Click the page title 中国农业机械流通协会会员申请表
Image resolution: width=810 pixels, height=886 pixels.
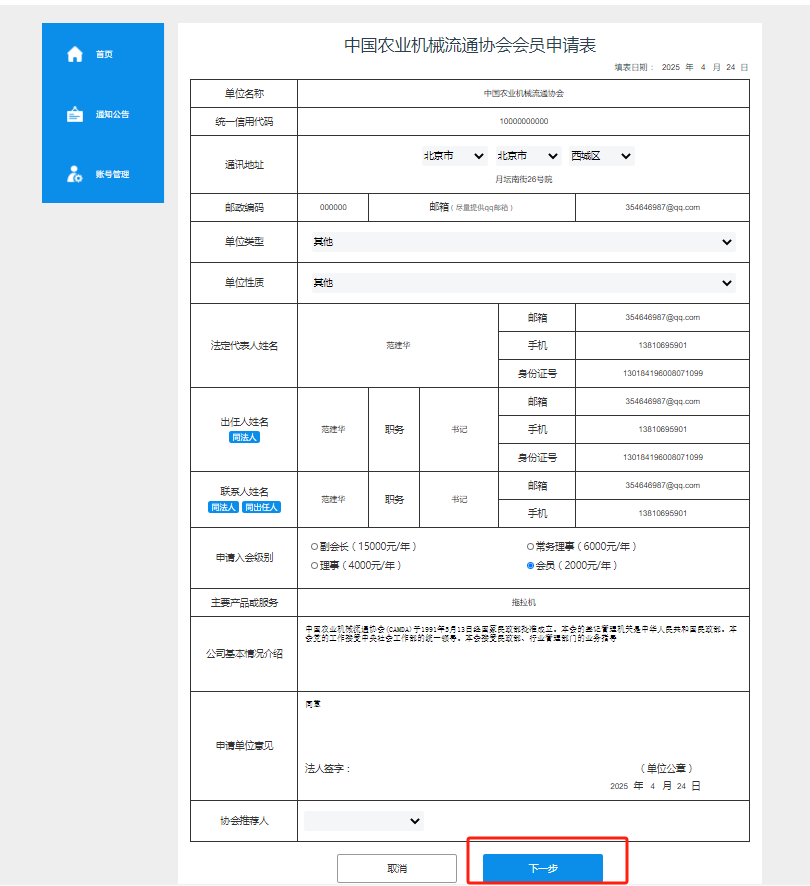pos(470,45)
